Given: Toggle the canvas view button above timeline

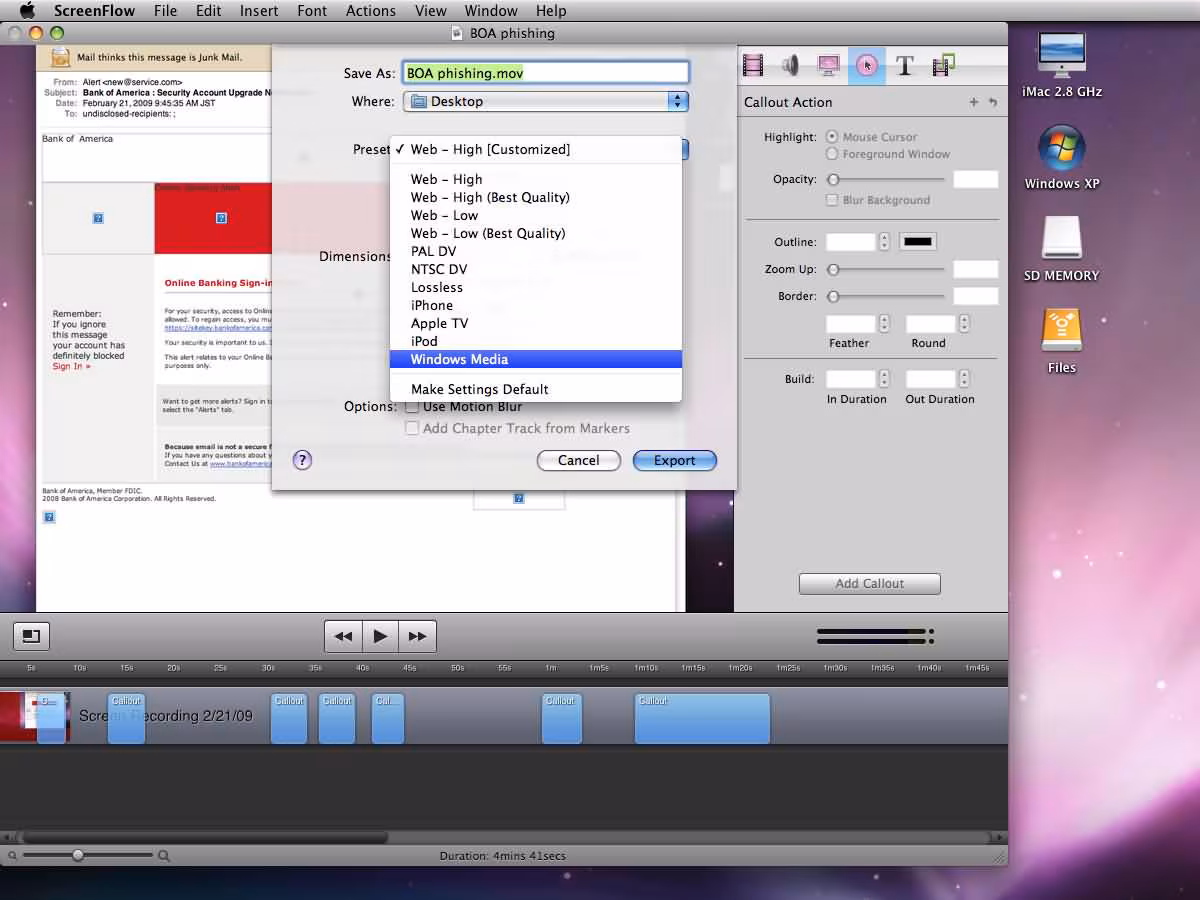Looking at the screenshot, I should point(31,636).
